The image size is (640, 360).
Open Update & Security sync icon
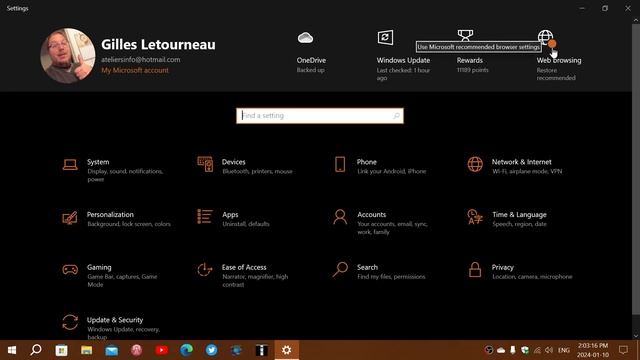70,322
